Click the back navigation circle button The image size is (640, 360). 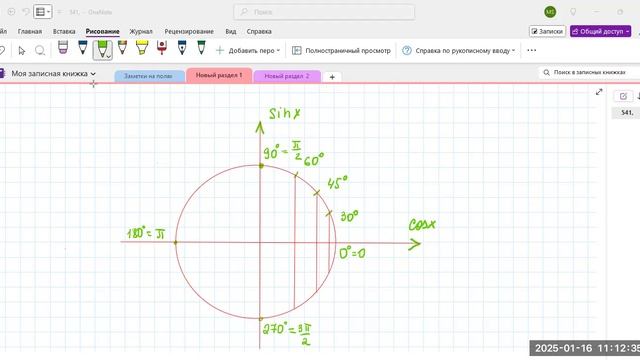tap(11, 12)
